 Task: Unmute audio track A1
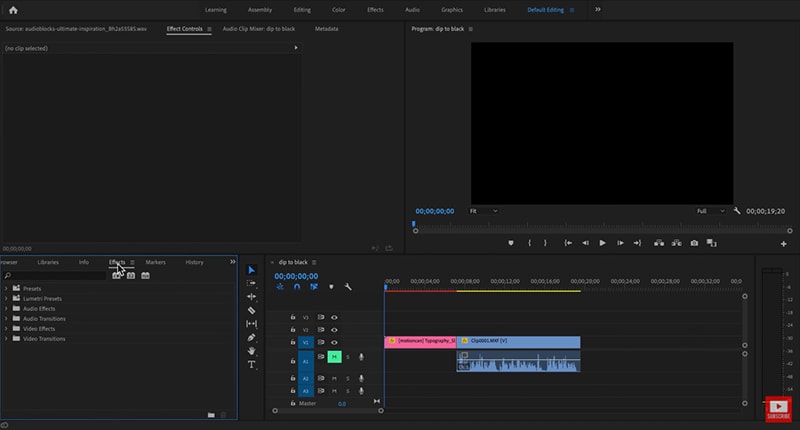click(x=334, y=357)
